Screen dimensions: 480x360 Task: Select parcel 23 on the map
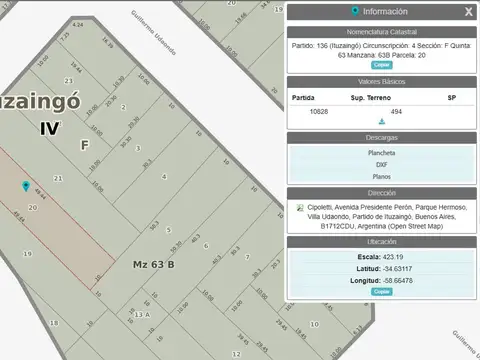69,81
